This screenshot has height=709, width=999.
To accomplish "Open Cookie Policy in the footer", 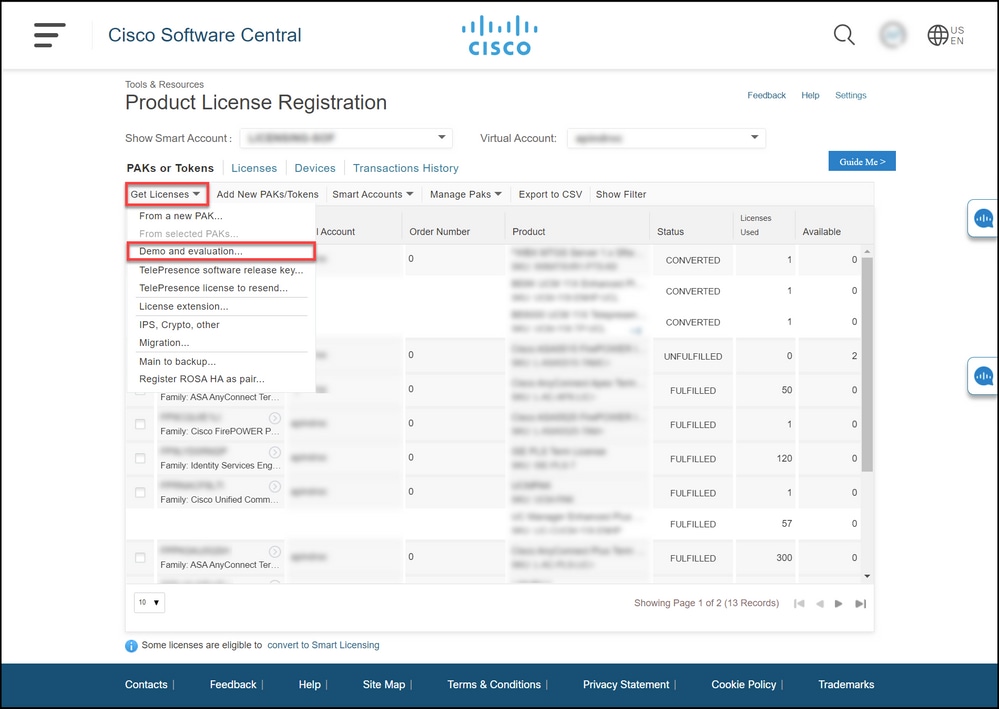I will pos(744,685).
